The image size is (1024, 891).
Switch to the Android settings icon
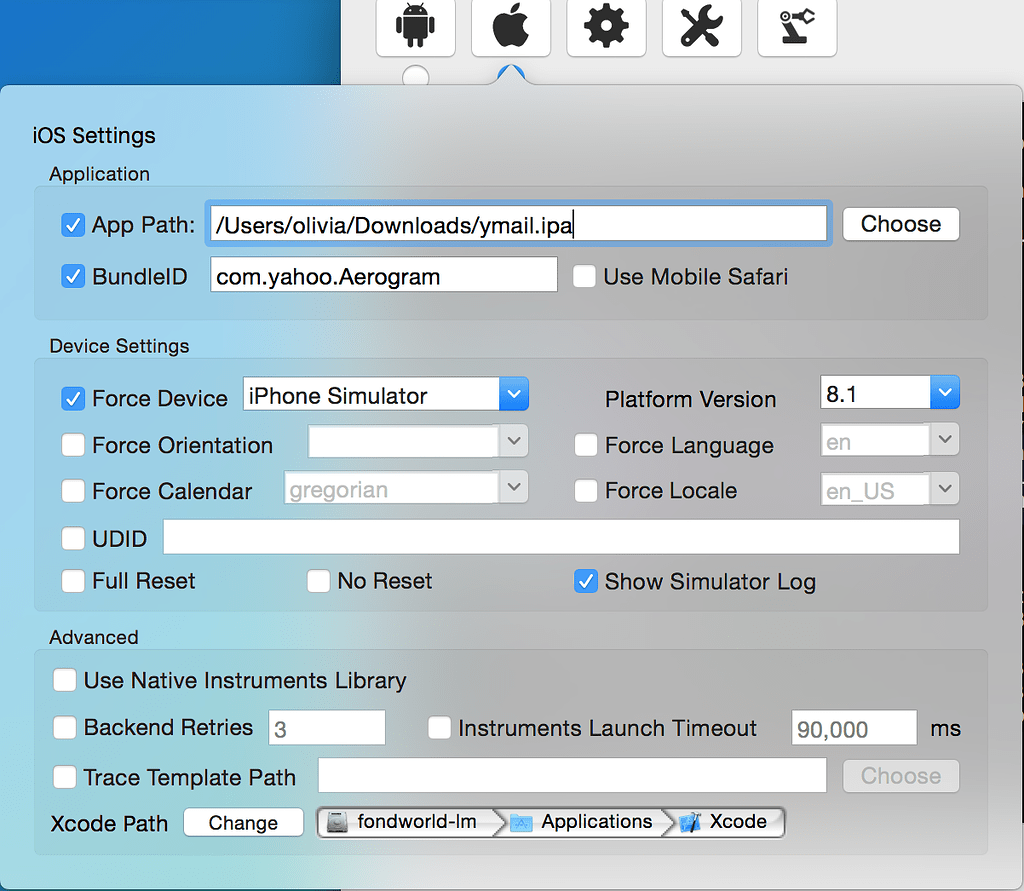coord(416,28)
